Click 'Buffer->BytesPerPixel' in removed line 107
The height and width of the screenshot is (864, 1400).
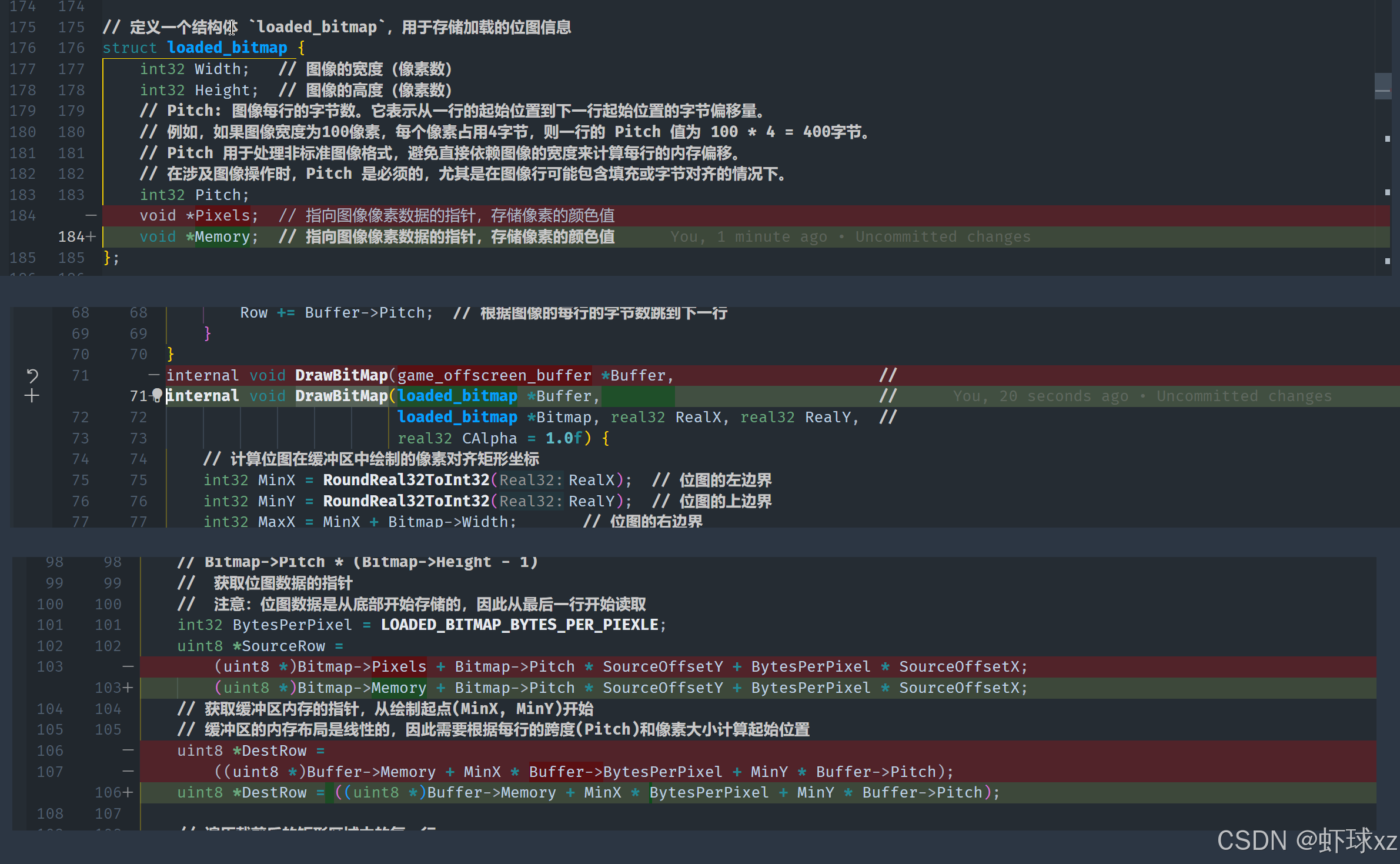626,772
